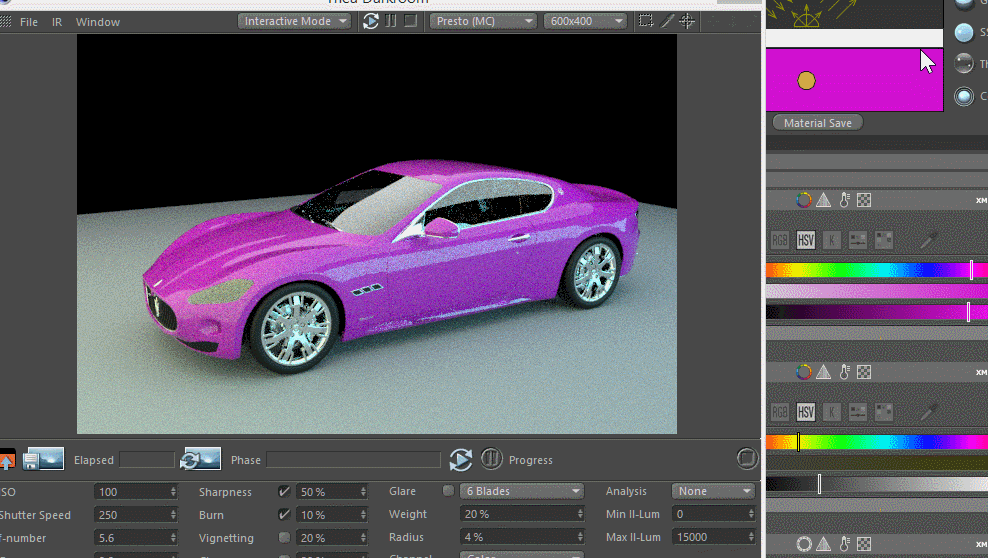Adjust ISO value stepper arrows
The height and width of the screenshot is (558, 988).
[x=173, y=491]
